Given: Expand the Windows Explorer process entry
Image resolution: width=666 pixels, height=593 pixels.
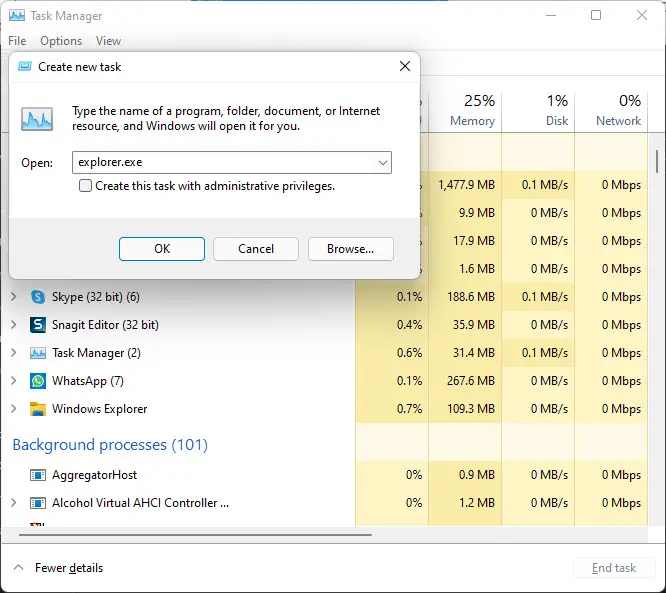Looking at the screenshot, I should click(x=14, y=409).
